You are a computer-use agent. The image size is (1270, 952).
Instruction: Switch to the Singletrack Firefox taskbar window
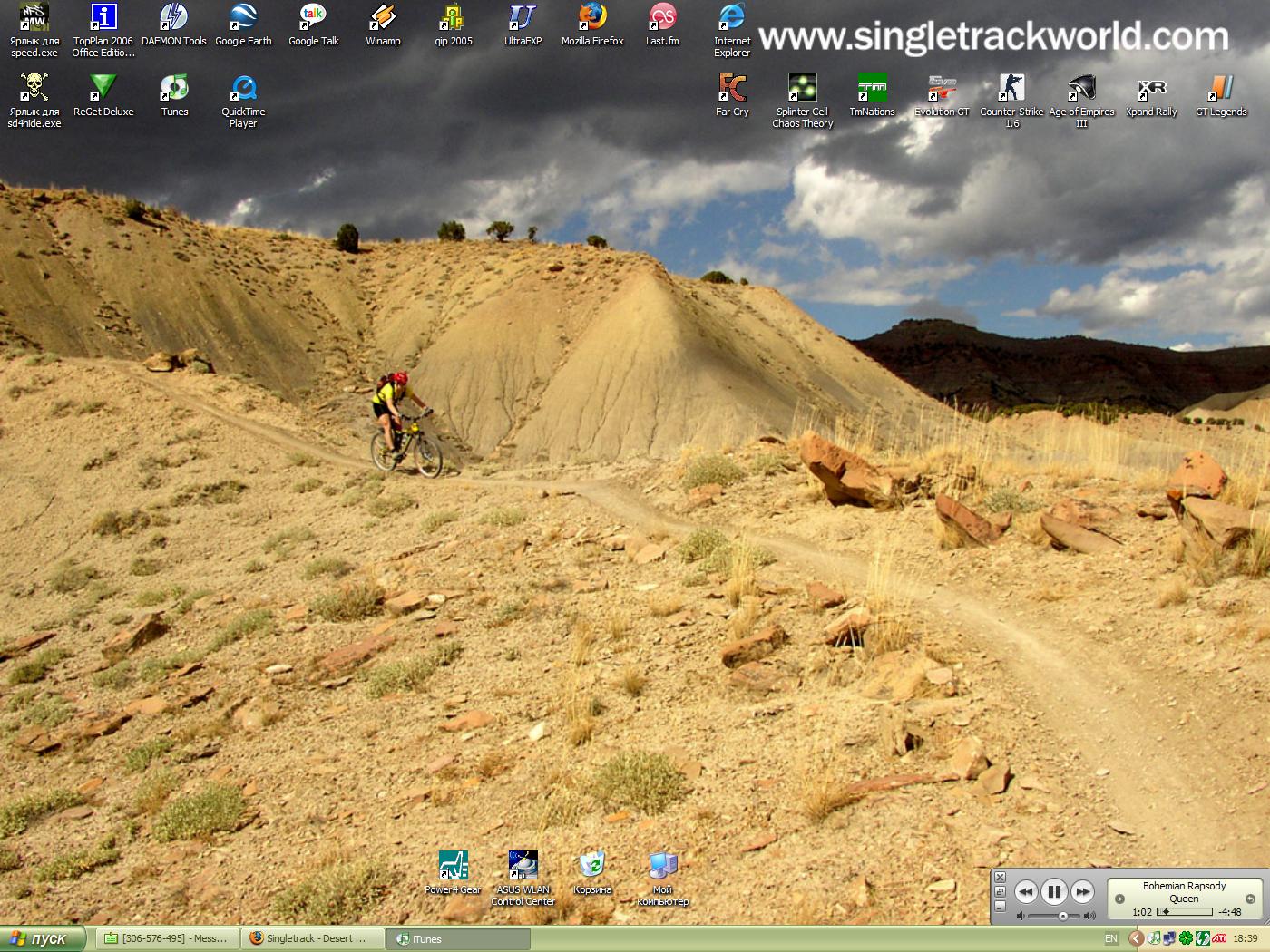313,938
